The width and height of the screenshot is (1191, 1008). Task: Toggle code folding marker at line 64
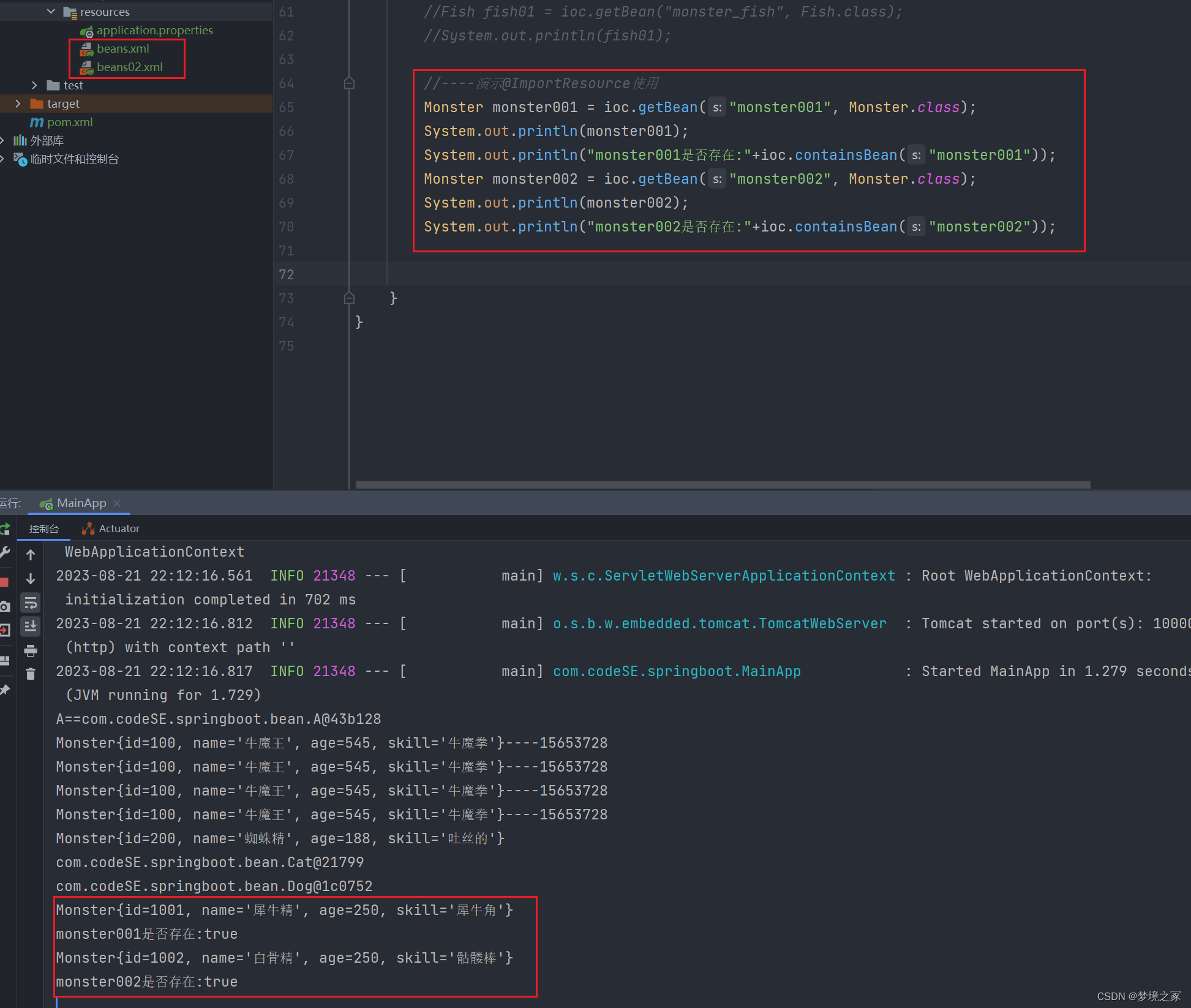349,83
